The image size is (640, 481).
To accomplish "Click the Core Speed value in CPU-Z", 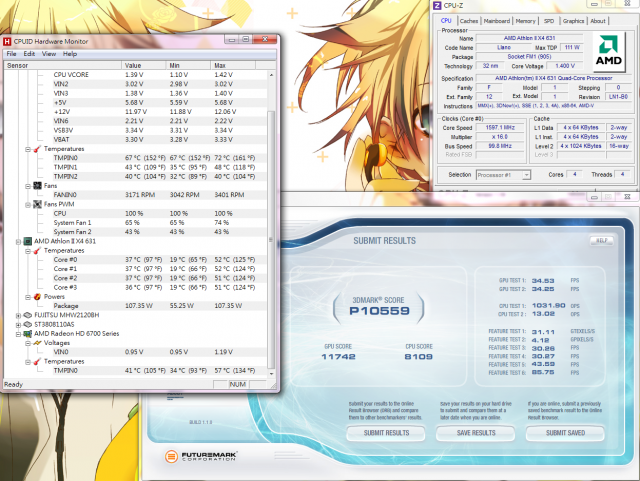I will click(x=500, y=127).
